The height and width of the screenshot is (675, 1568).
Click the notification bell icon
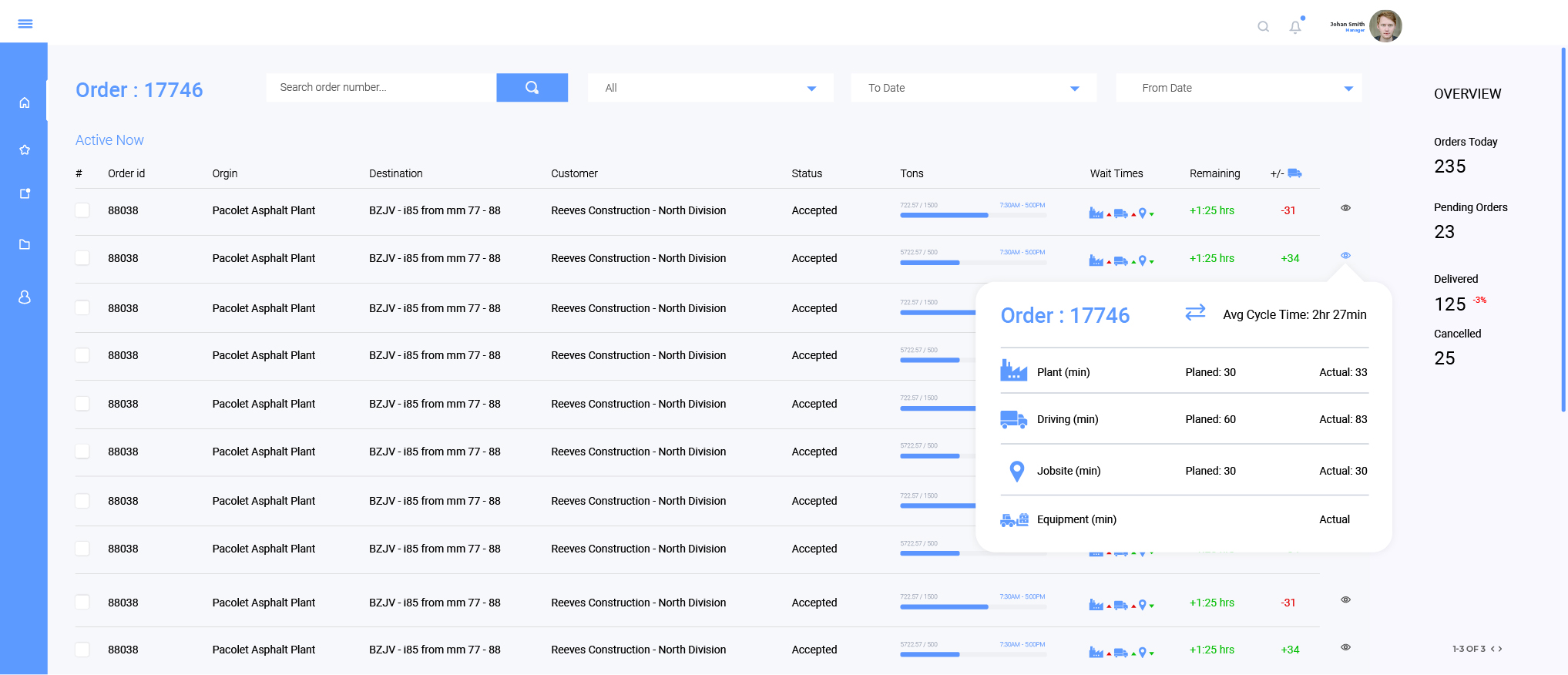coord(1295,27)
